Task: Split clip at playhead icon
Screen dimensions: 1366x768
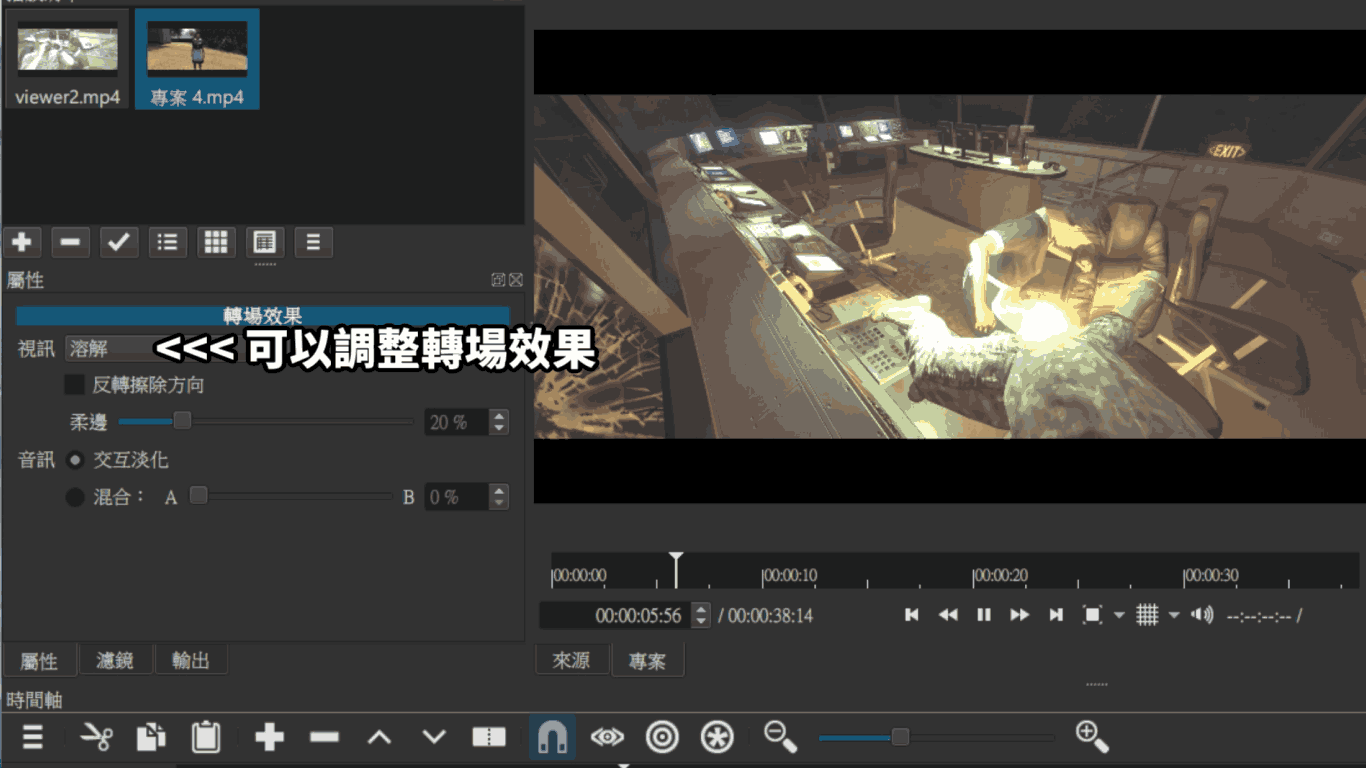Action: pos(489,738)
